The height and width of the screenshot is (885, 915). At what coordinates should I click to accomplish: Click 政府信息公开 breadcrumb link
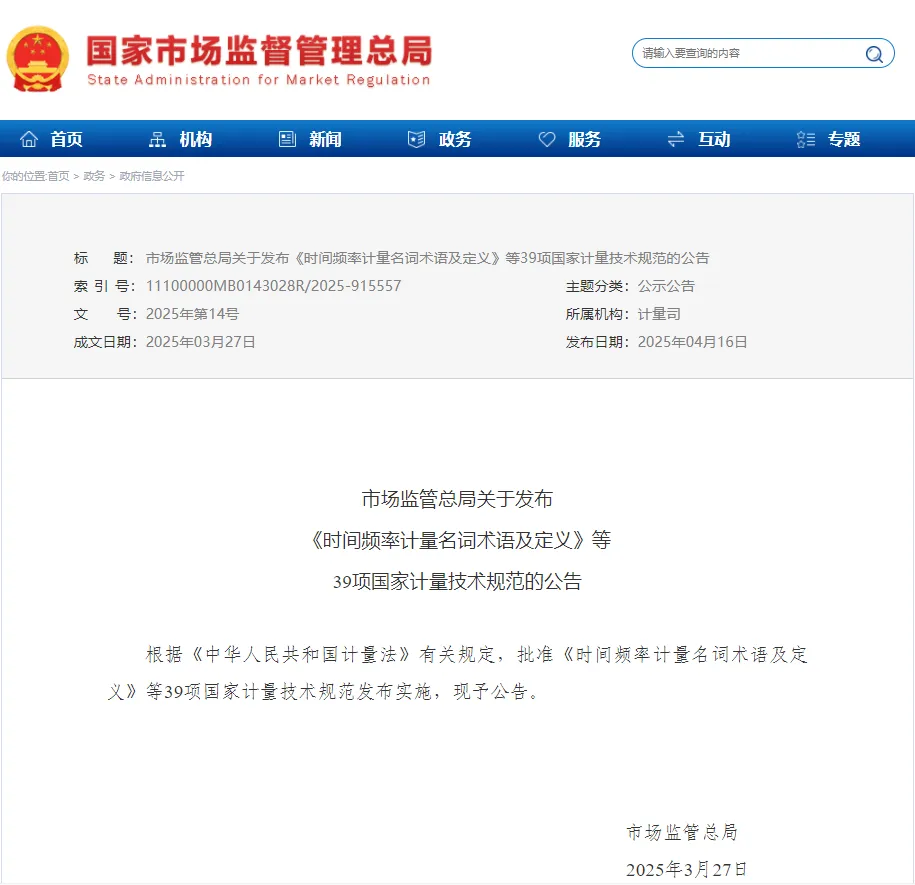click(152, 176)
